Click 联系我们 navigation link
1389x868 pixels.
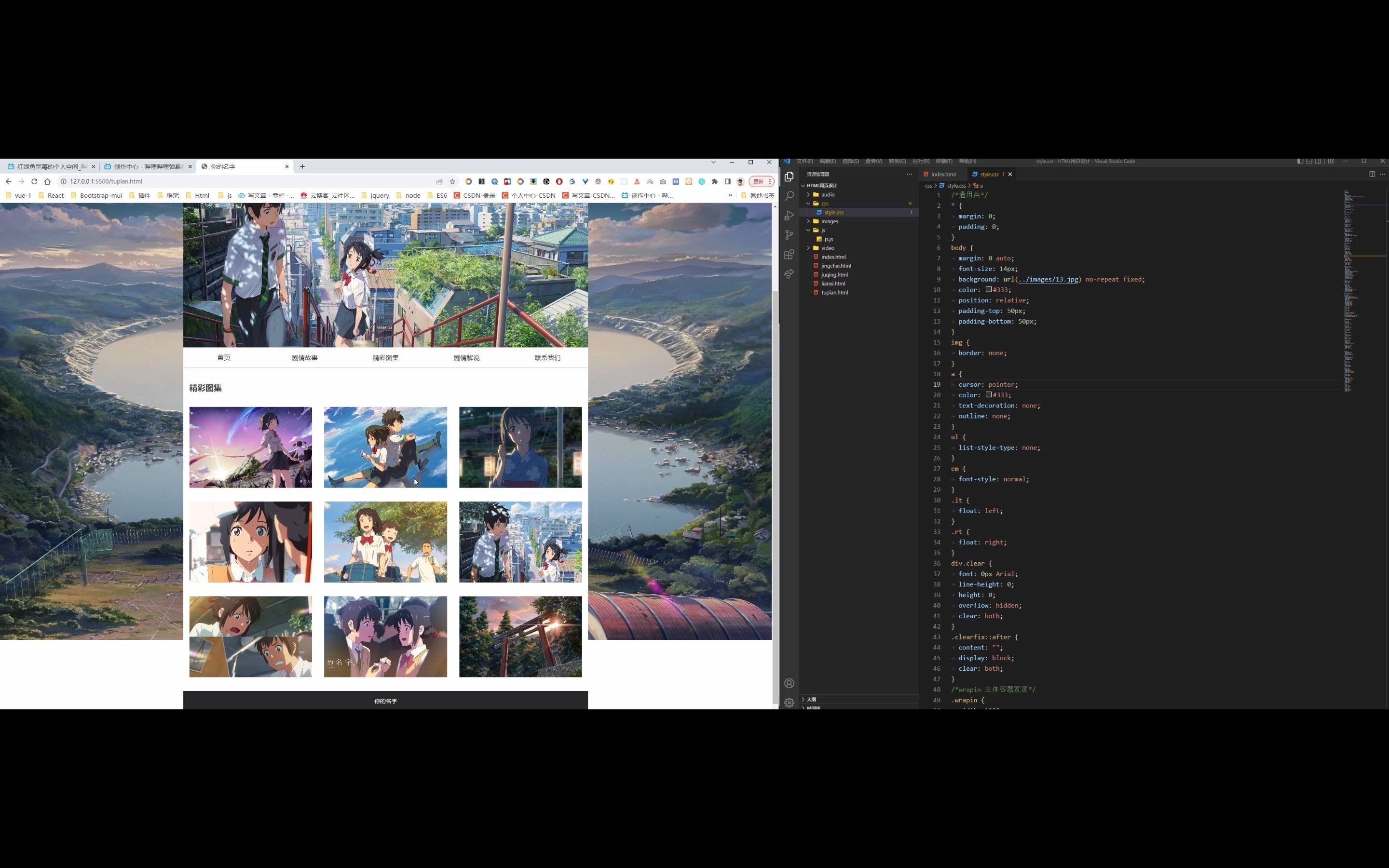point(547,358)
